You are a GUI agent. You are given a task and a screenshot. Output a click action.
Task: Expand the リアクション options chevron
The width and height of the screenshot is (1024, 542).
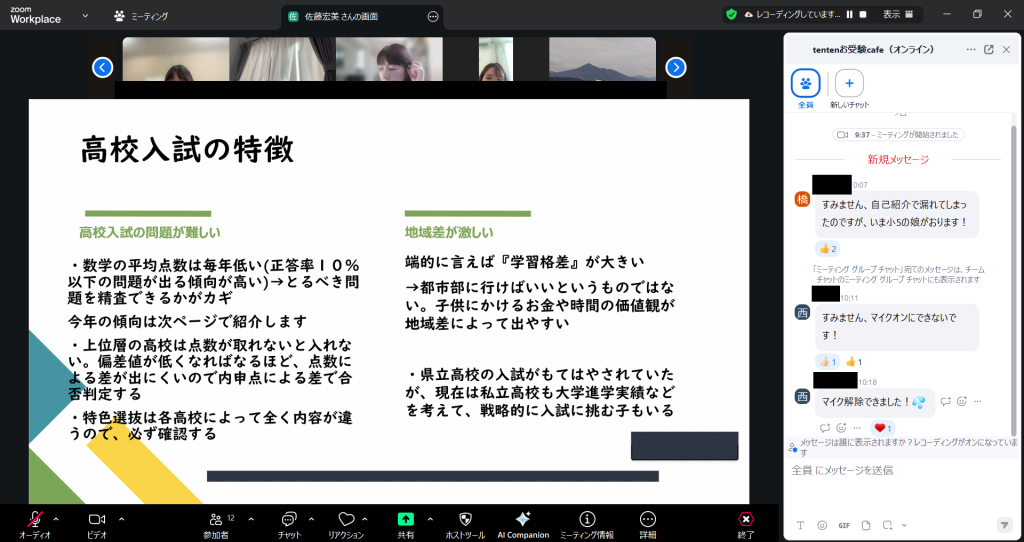click(365, 519)
